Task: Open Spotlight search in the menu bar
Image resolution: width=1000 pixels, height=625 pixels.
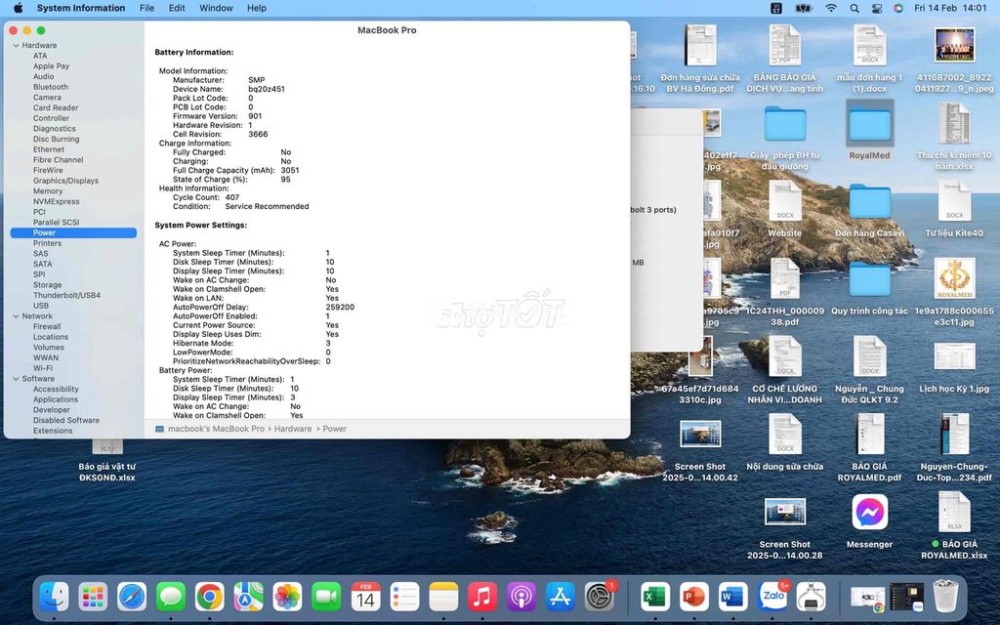Action: pos(854,8)
